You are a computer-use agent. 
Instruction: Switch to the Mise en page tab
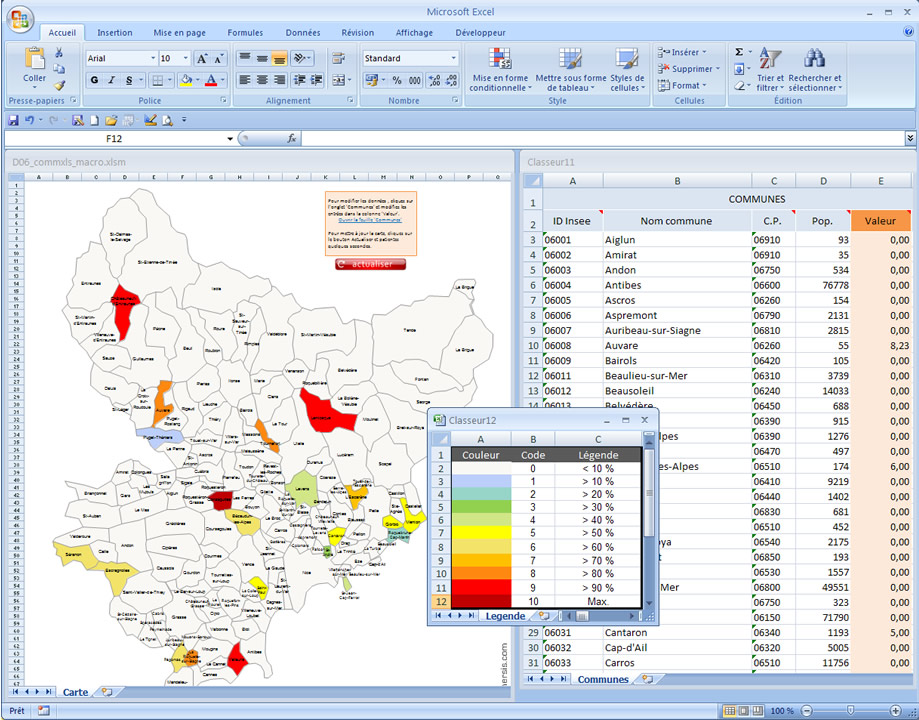coord(179,33)
